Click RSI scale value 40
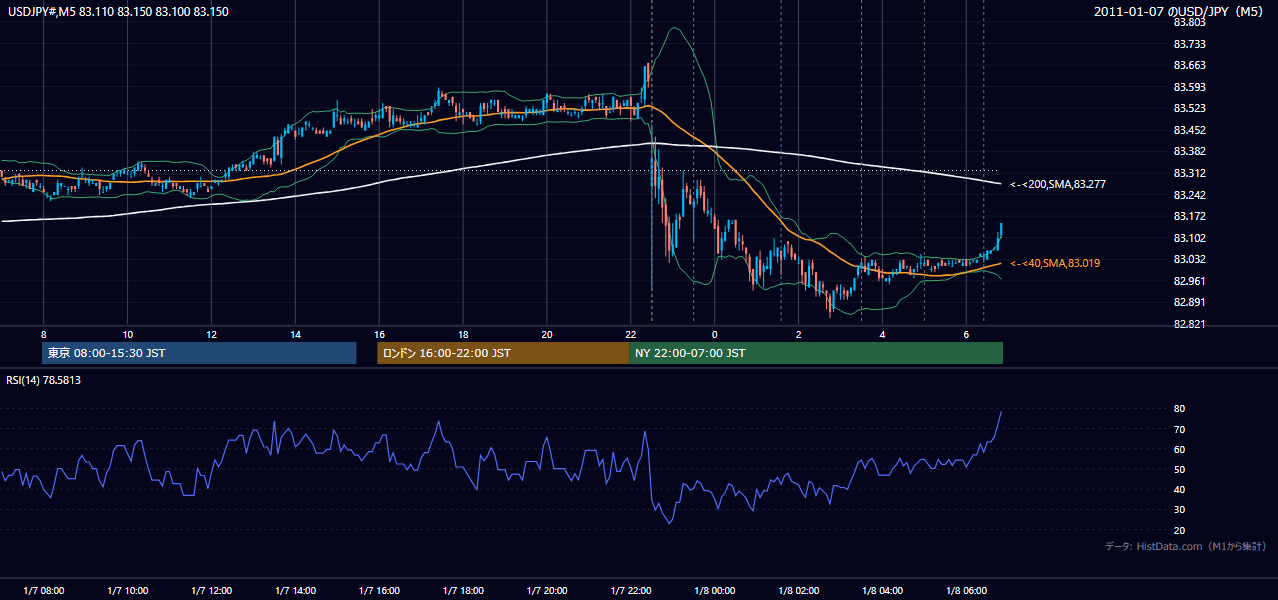 (1180, 489)
